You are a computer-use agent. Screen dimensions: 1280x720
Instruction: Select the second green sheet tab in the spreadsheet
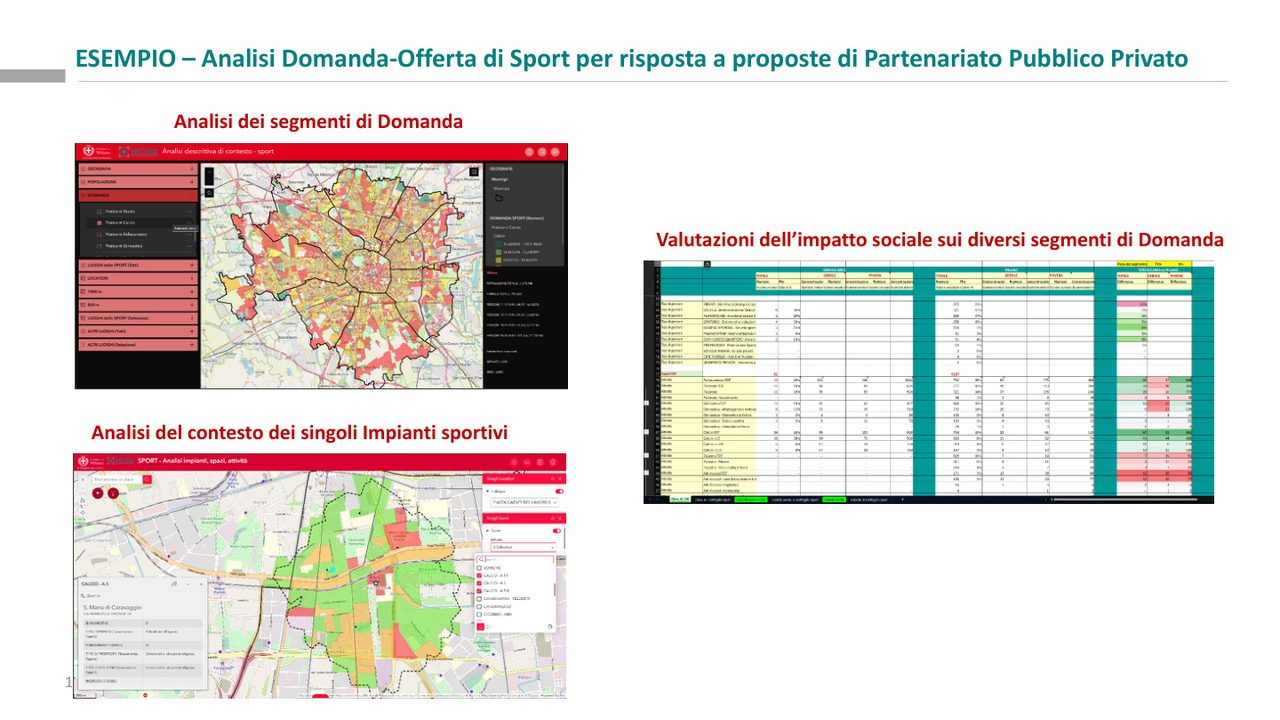834,499
